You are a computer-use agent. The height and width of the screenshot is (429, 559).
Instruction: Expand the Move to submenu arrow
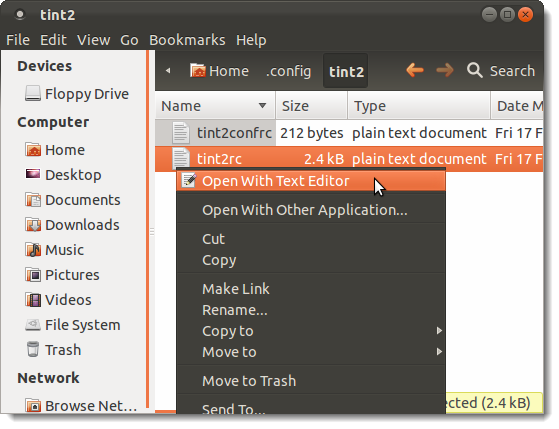(439, 352)
